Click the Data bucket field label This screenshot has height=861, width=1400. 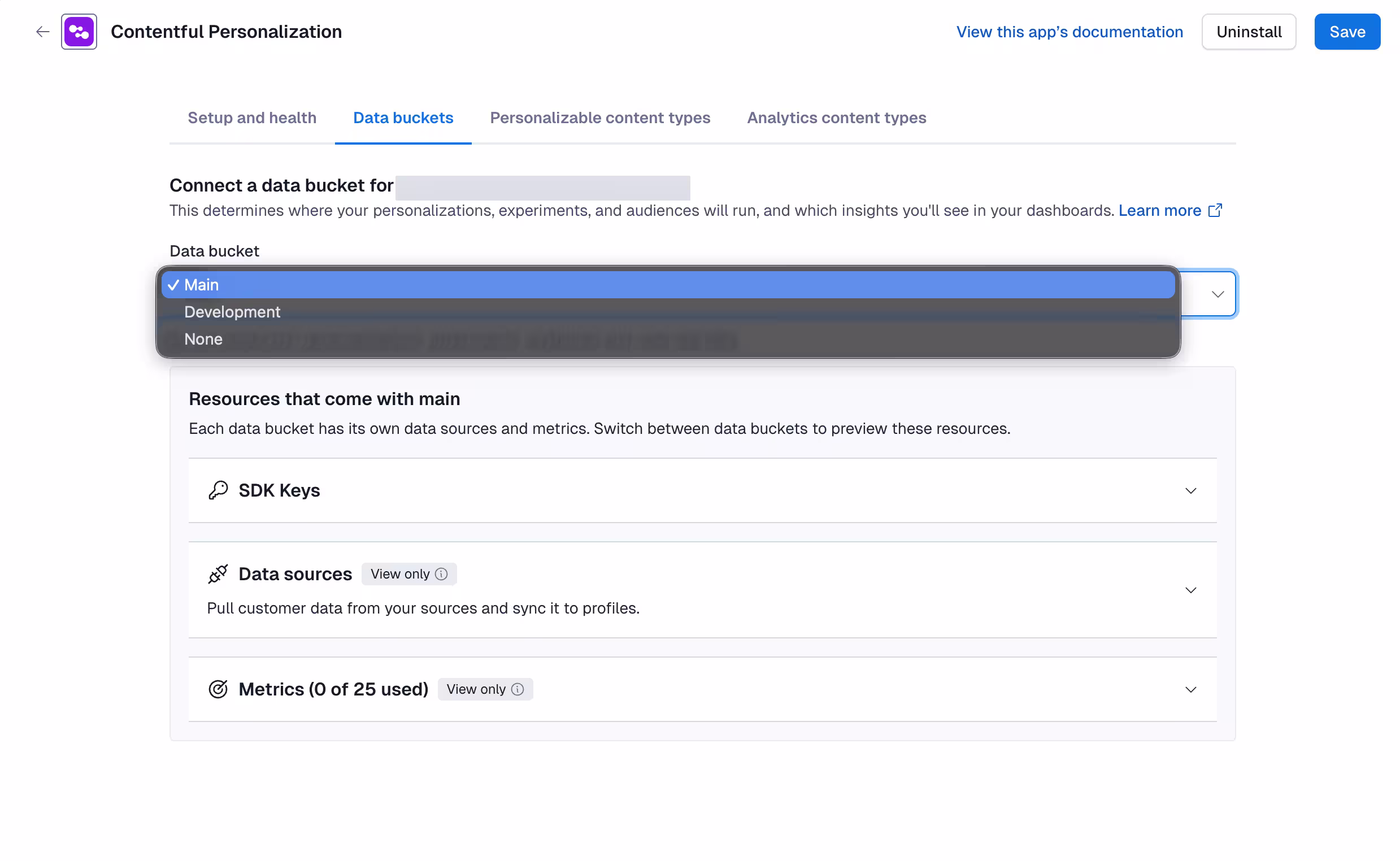point(214,251)
